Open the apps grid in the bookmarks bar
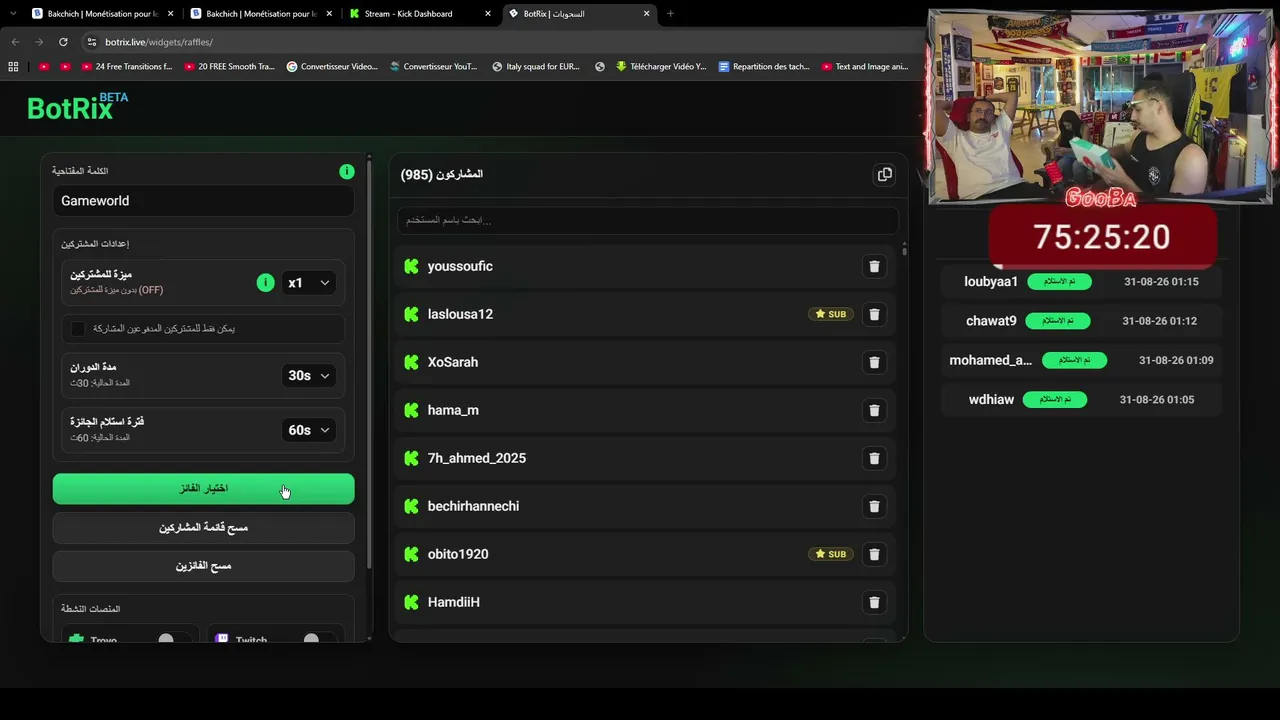The height and width of the screenshot is (720, 1280). 13,67
